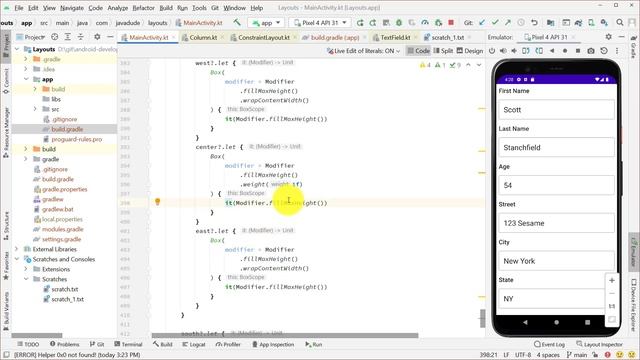The height and width of the screenshot is (360, 640).
Task: Open the Profiler tool window
Action: click(x=229, y=344)
